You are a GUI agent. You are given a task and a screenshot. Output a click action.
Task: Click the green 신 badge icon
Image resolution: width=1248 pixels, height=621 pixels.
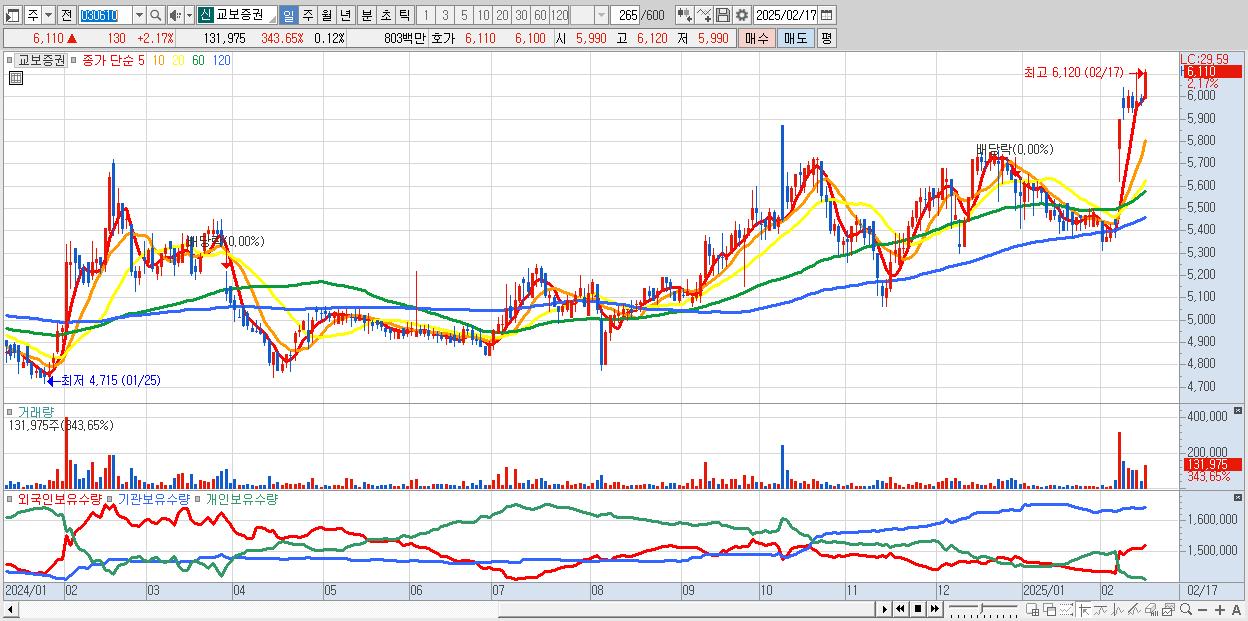(205, 15)
